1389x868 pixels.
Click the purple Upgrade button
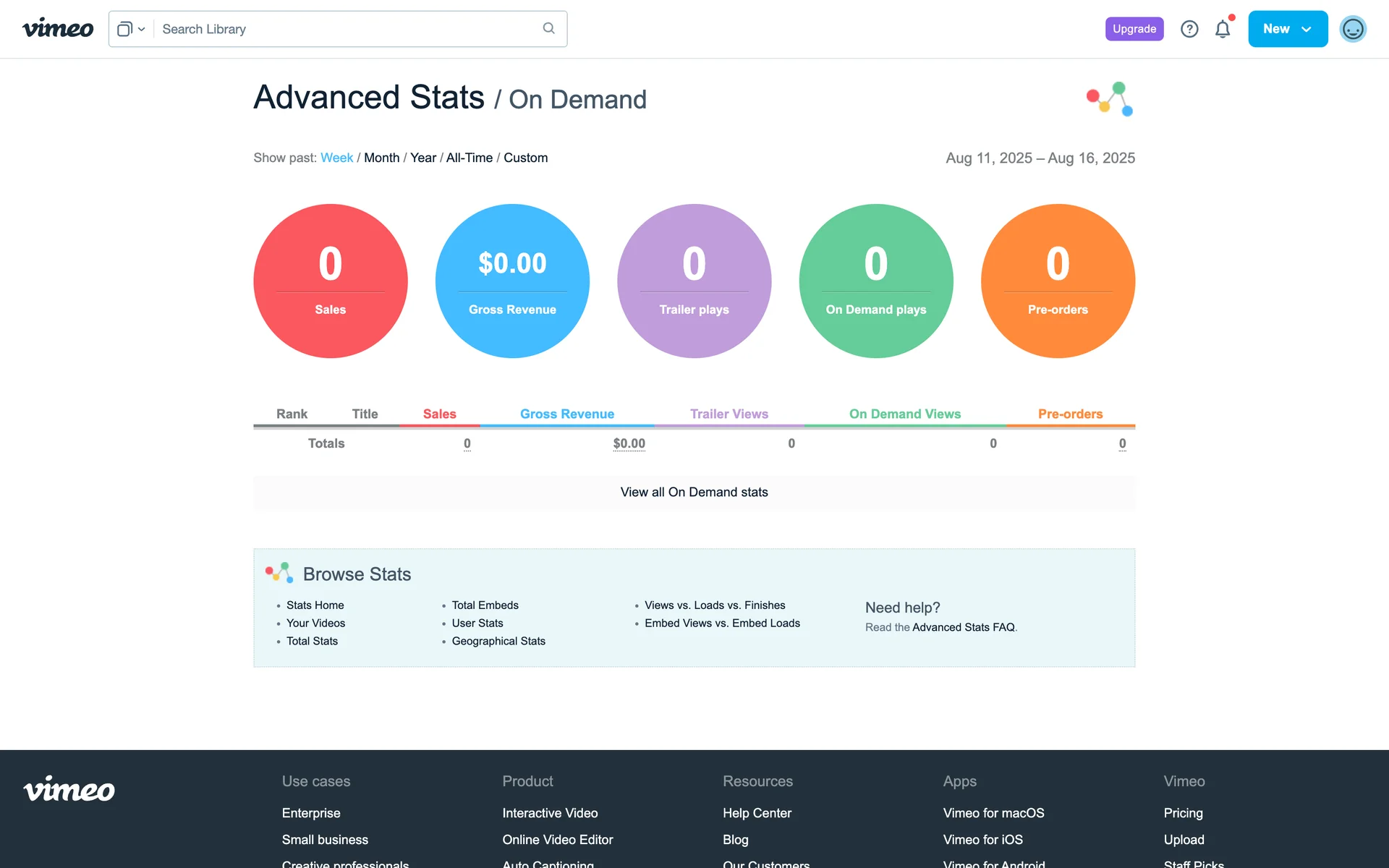pyautogui.click(x=1134, y=29)
